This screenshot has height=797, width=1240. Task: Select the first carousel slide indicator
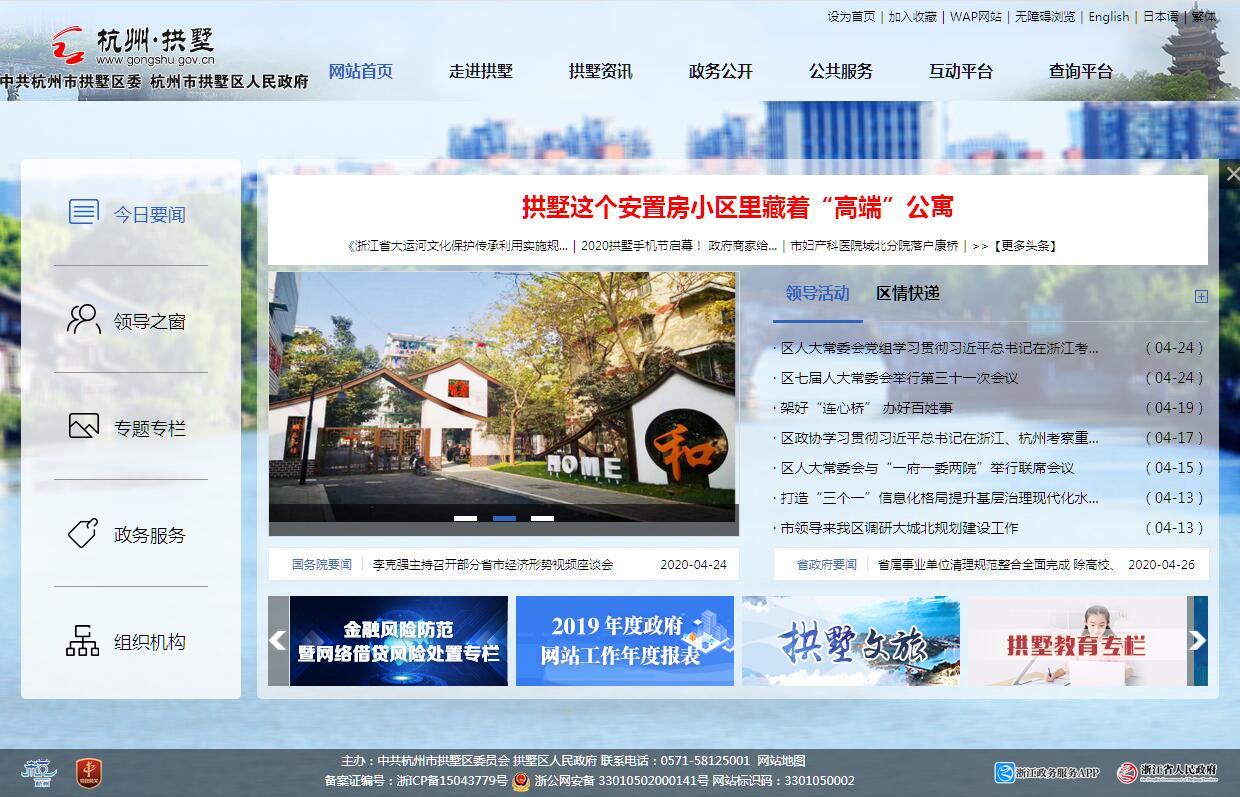pyautogui.click(x=465, y=518)
